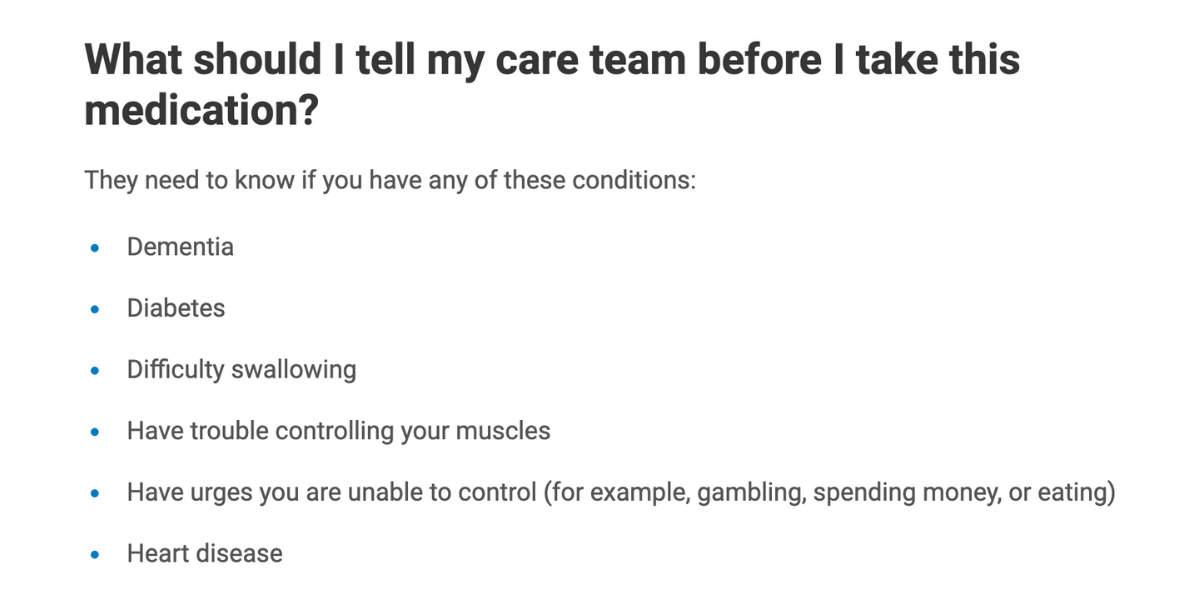Viewport: 1200px width, 600px height.
Task: Select the Dementia list item
Action: pos(180,247)
